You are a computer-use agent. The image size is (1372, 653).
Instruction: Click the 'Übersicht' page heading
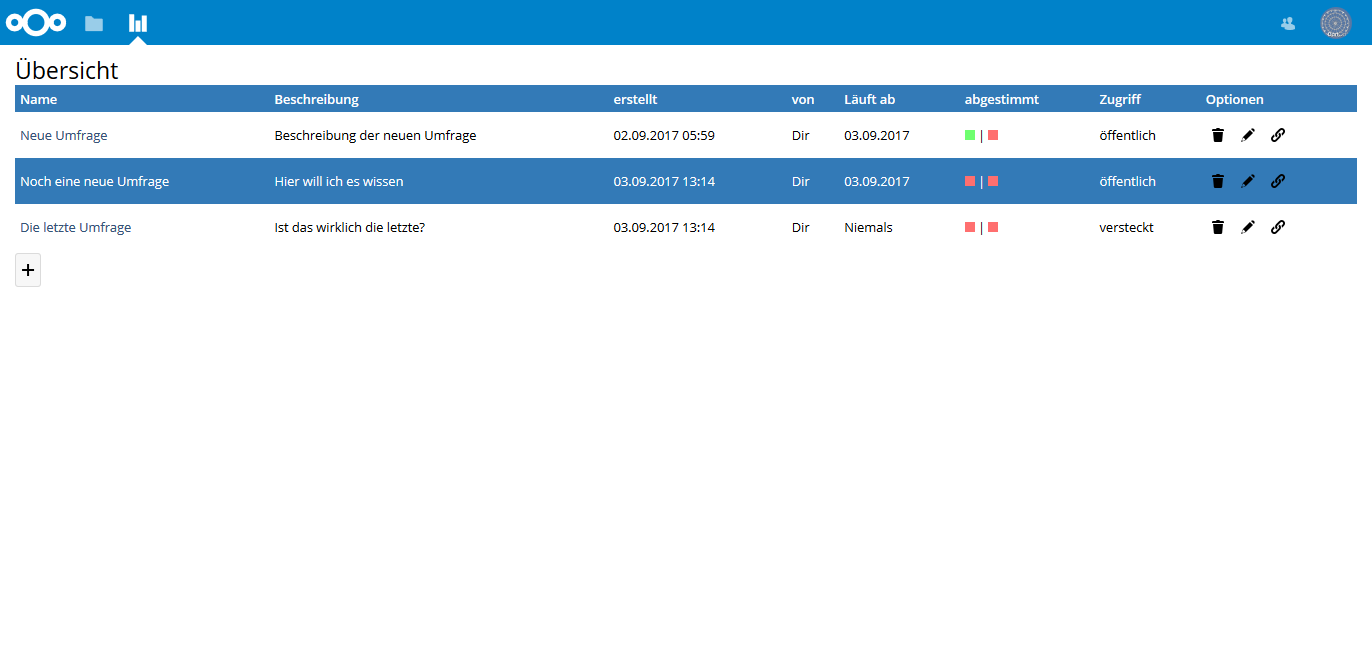tap(67, 70)
